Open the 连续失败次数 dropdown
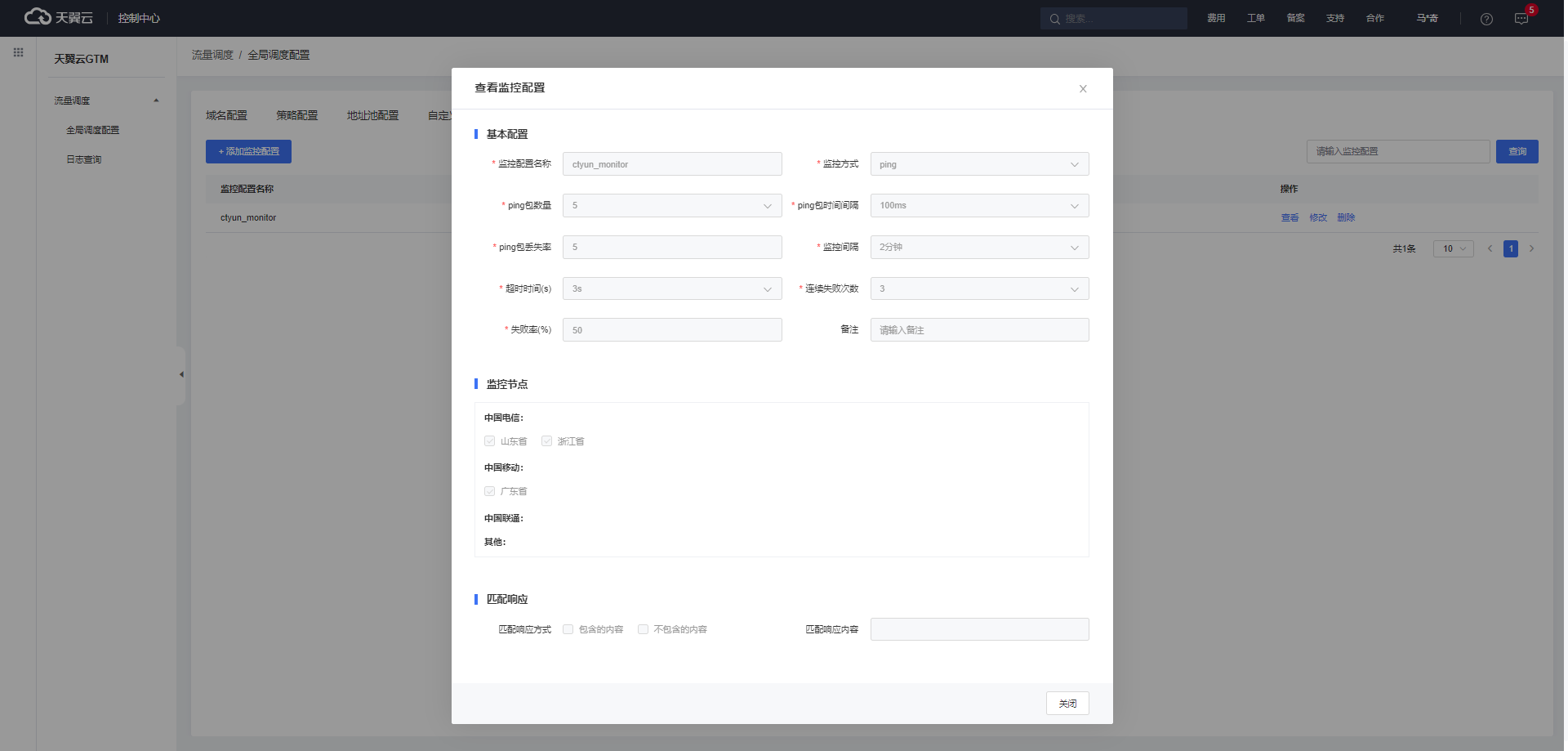Image resolution: width=1568 pixels, height=751 pixels. tap(979, 288)
